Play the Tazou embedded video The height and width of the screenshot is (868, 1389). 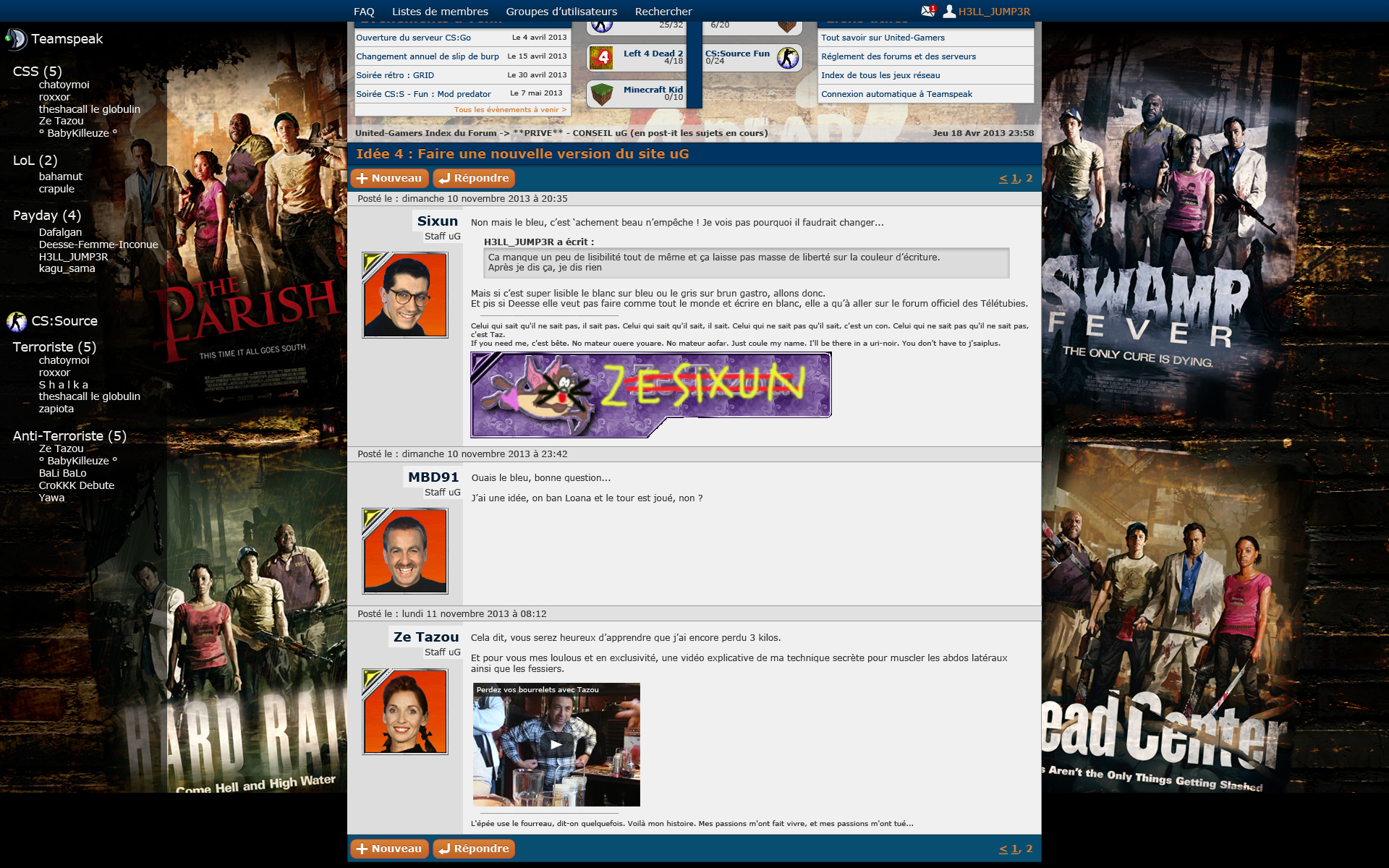coord(556,744)
